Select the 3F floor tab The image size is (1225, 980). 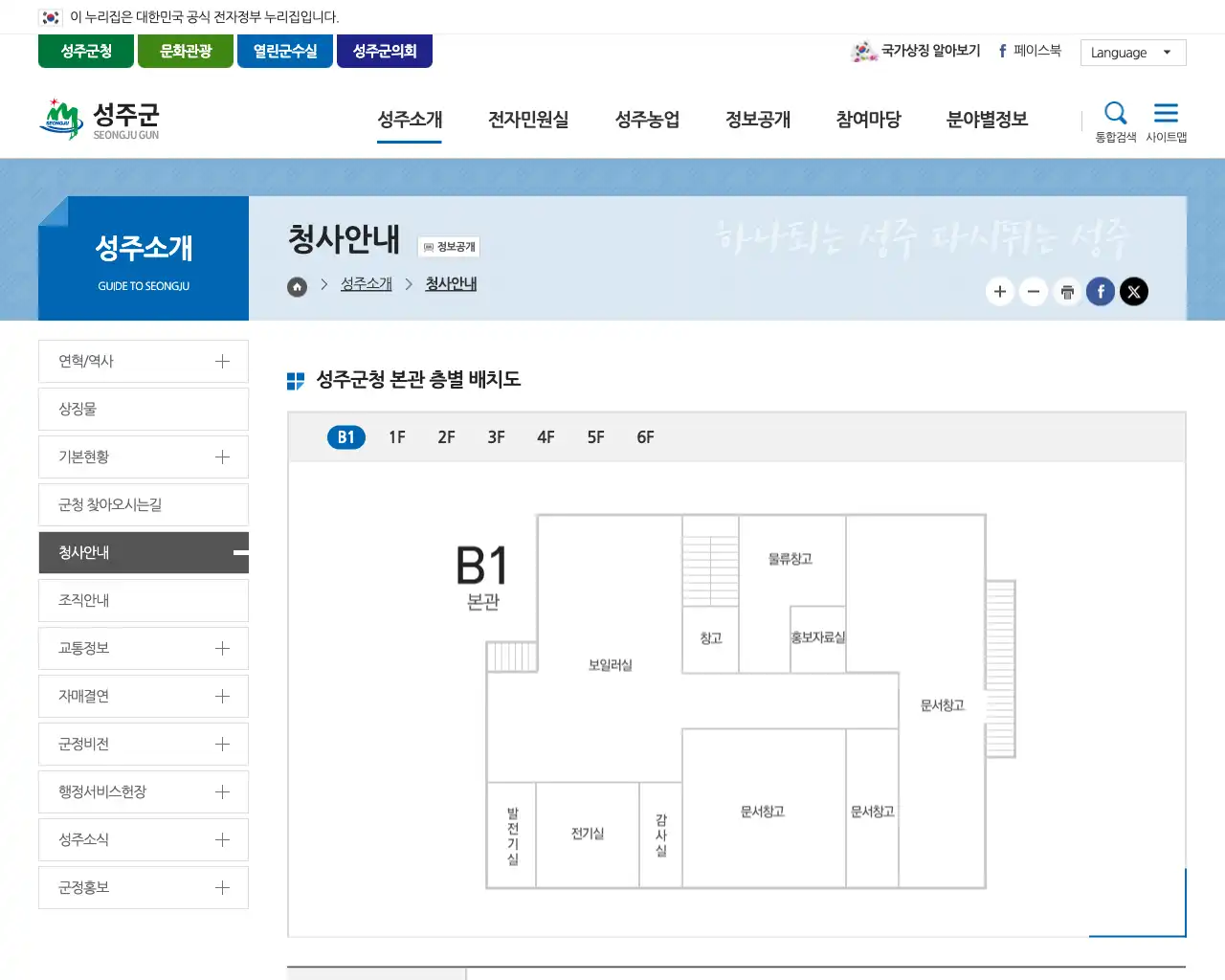tap(496, 437)
